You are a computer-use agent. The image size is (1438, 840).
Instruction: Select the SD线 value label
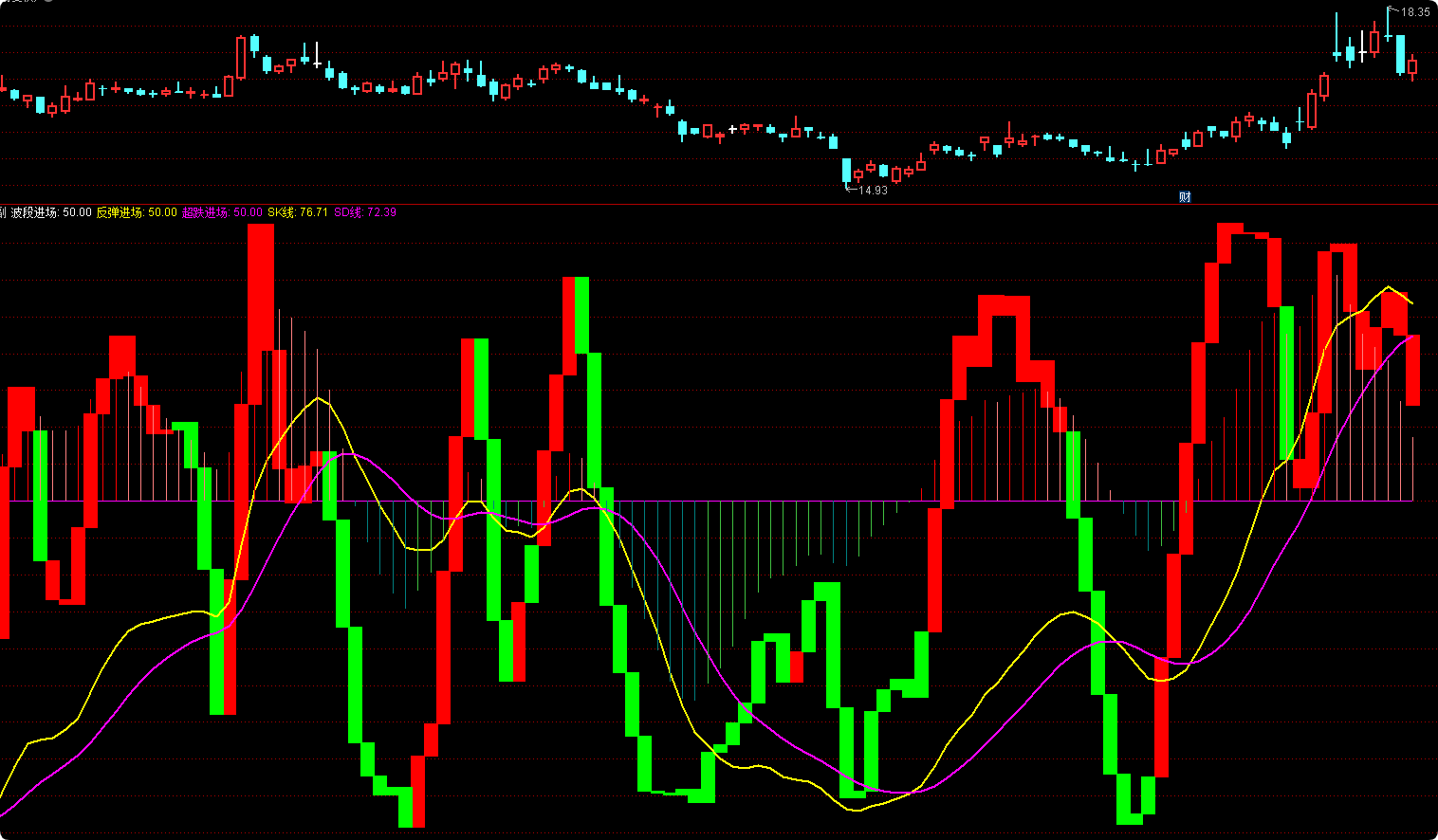tap(365, 212)
